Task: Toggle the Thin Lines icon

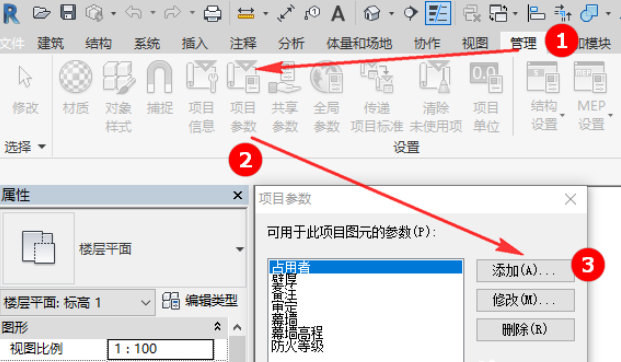Action: pyautogui.click(x=438, y=13)
